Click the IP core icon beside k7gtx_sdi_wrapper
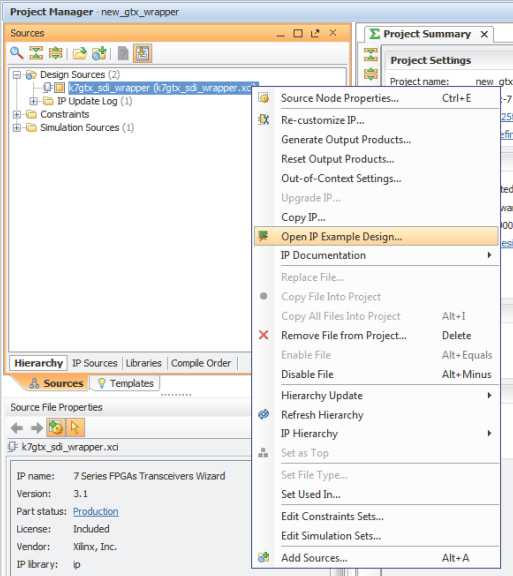513x576 pixels. coord(59,88)
